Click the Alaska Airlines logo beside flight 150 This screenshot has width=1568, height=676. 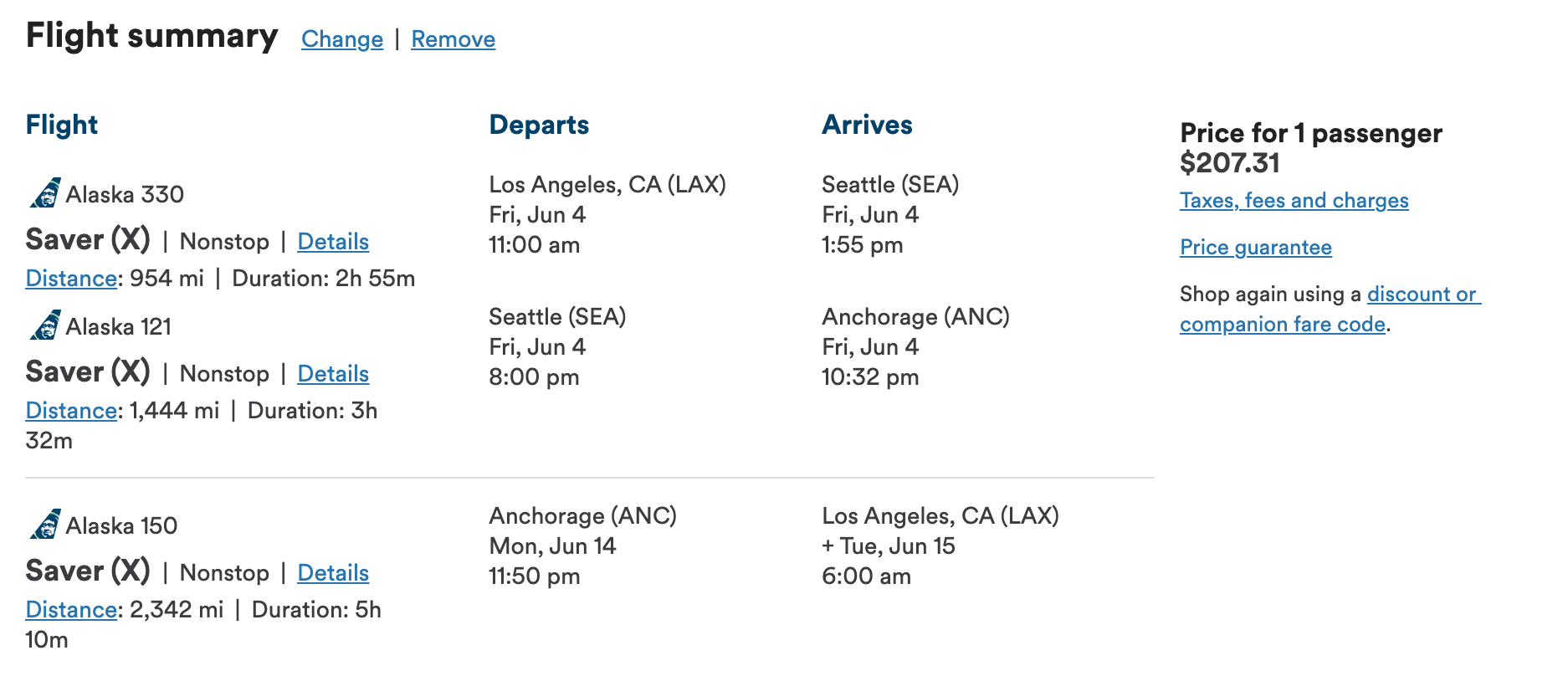click(x=45, y=525)
